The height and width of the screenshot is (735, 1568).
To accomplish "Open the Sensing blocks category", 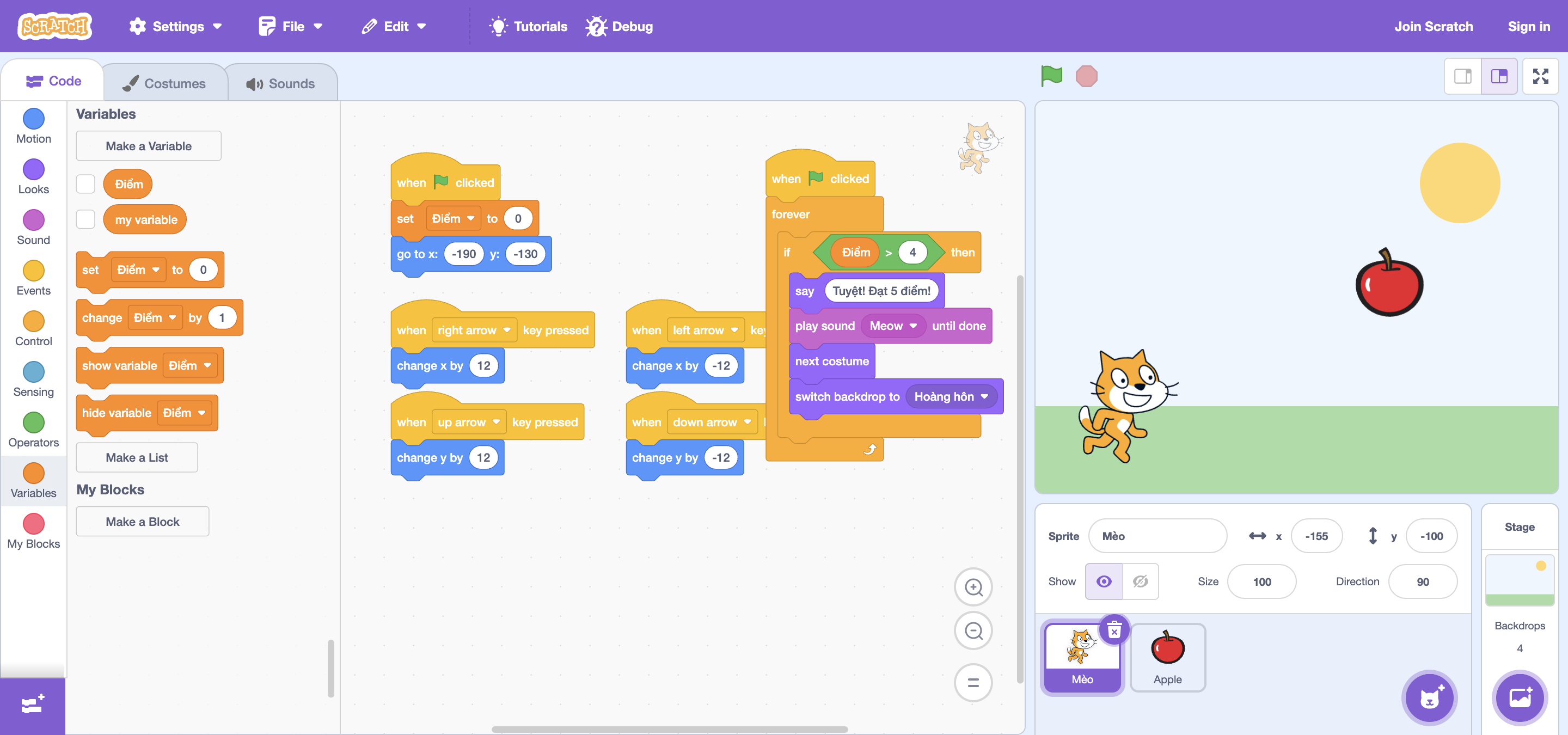I will point(33,379).
